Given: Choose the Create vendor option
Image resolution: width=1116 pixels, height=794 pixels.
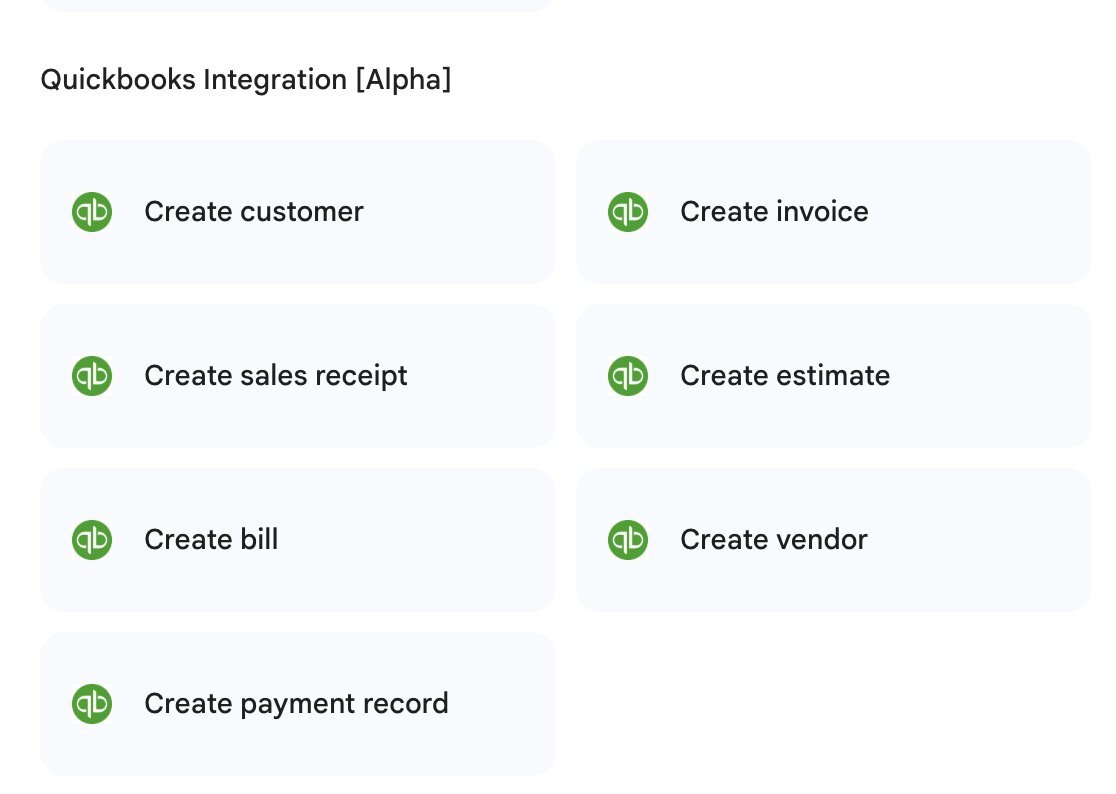Looking at the screenshot, I should click(774, 540).
